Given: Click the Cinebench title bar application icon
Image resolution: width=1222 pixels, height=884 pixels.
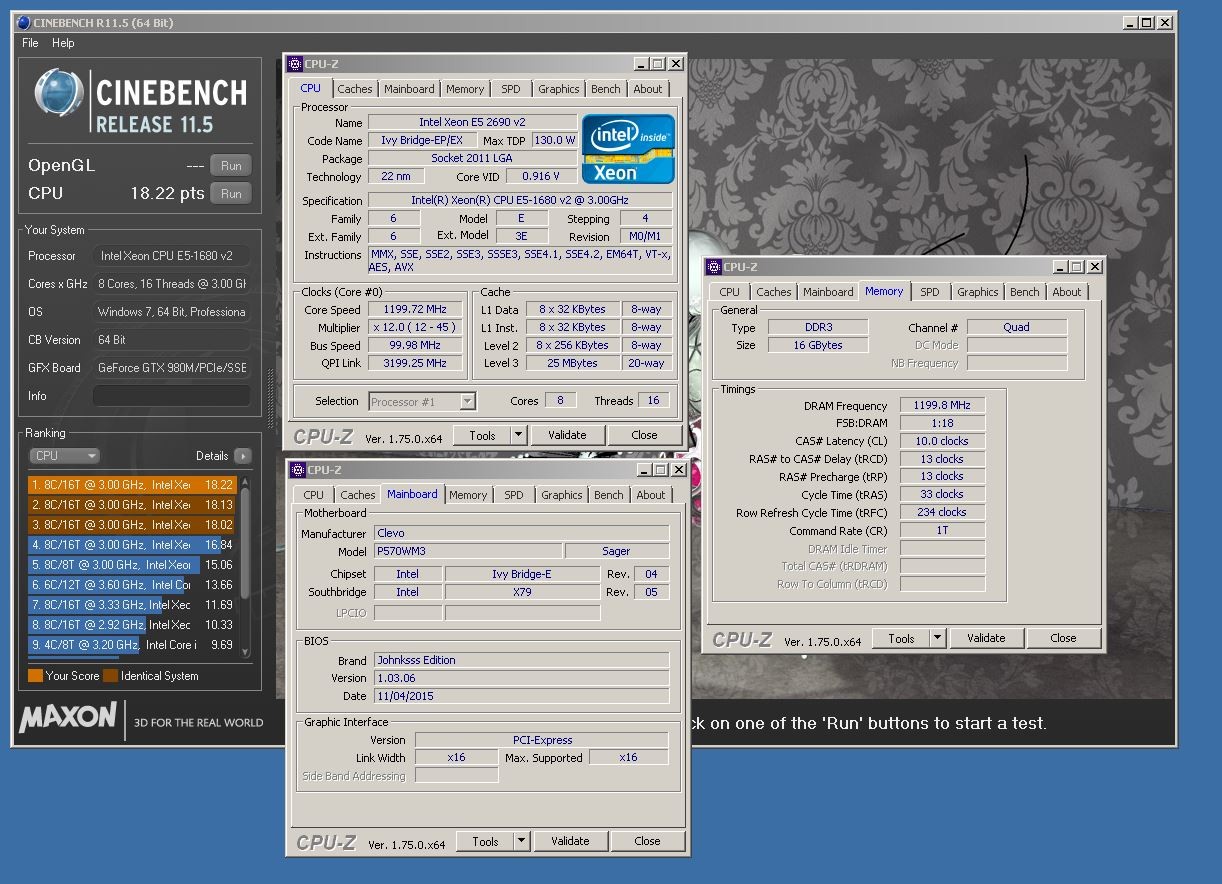Looking at the screenshot, I should (23, 22).
